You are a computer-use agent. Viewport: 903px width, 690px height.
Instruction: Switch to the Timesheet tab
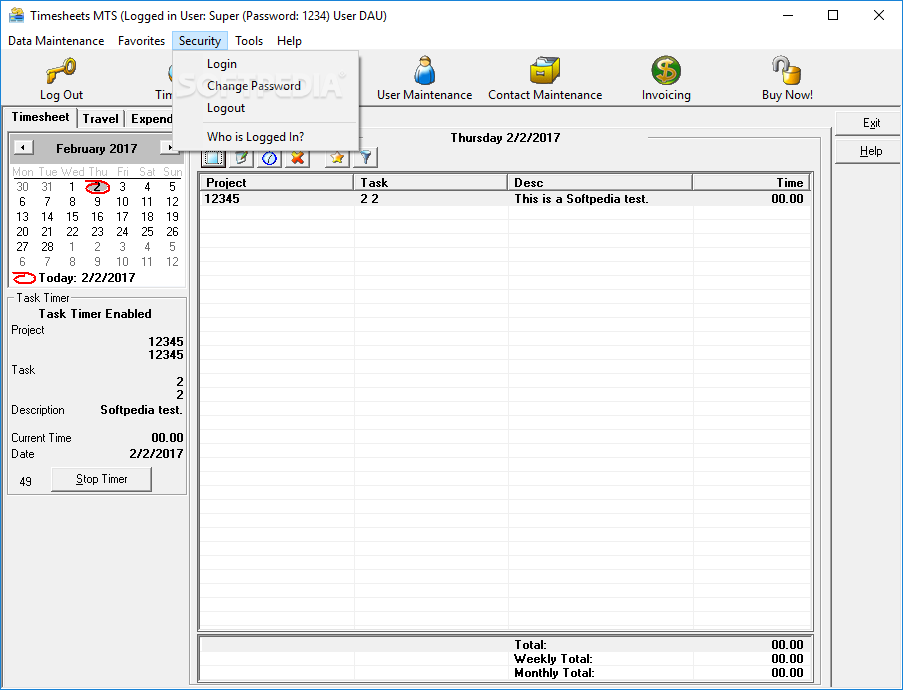(40, 117)
